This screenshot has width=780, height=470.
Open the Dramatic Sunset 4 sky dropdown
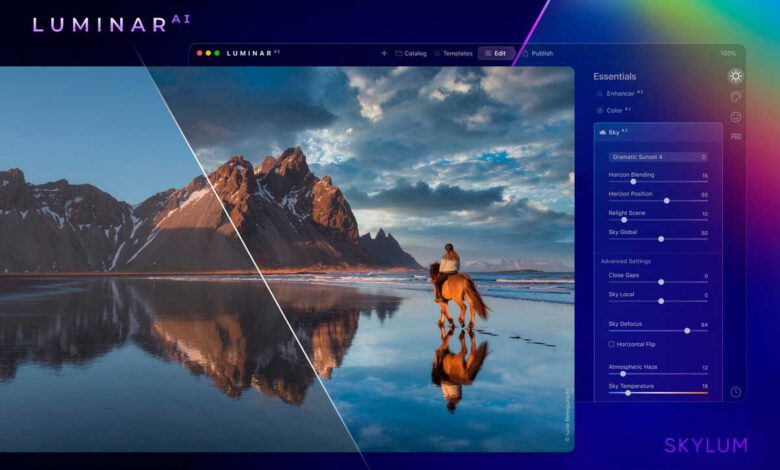coord(658,157)
